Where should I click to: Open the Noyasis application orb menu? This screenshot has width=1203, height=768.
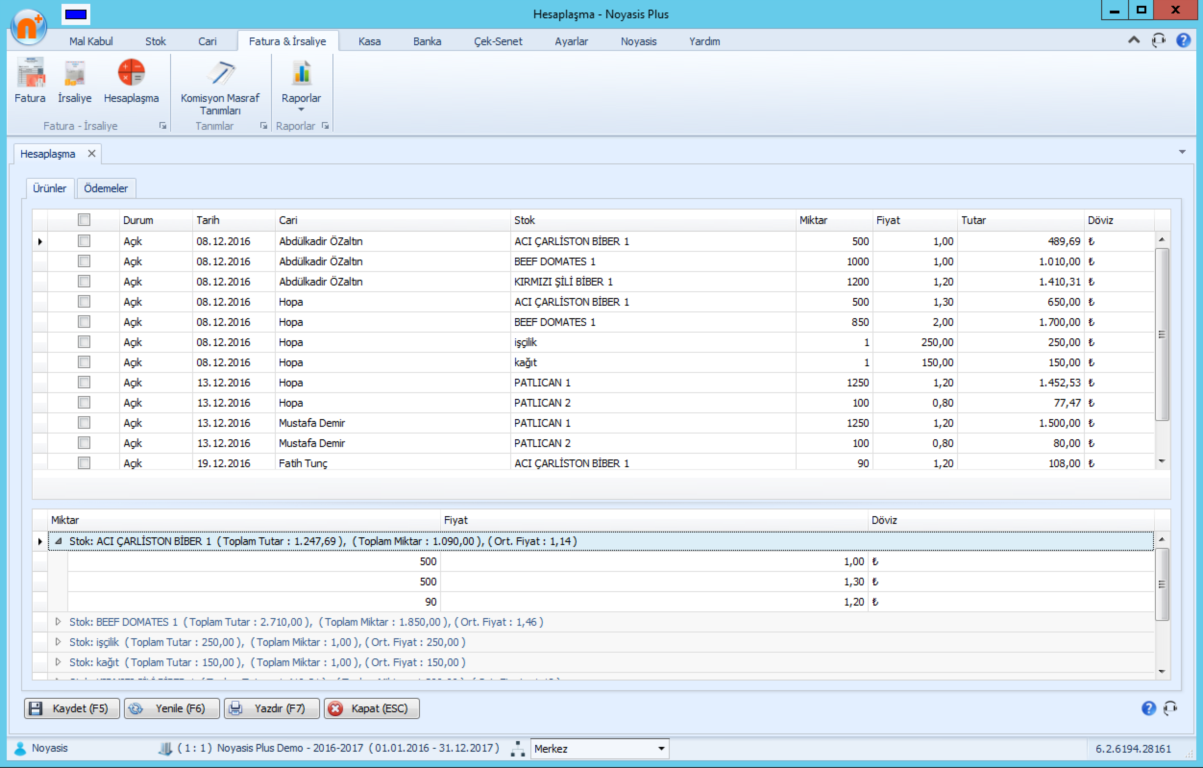[29, 26]
